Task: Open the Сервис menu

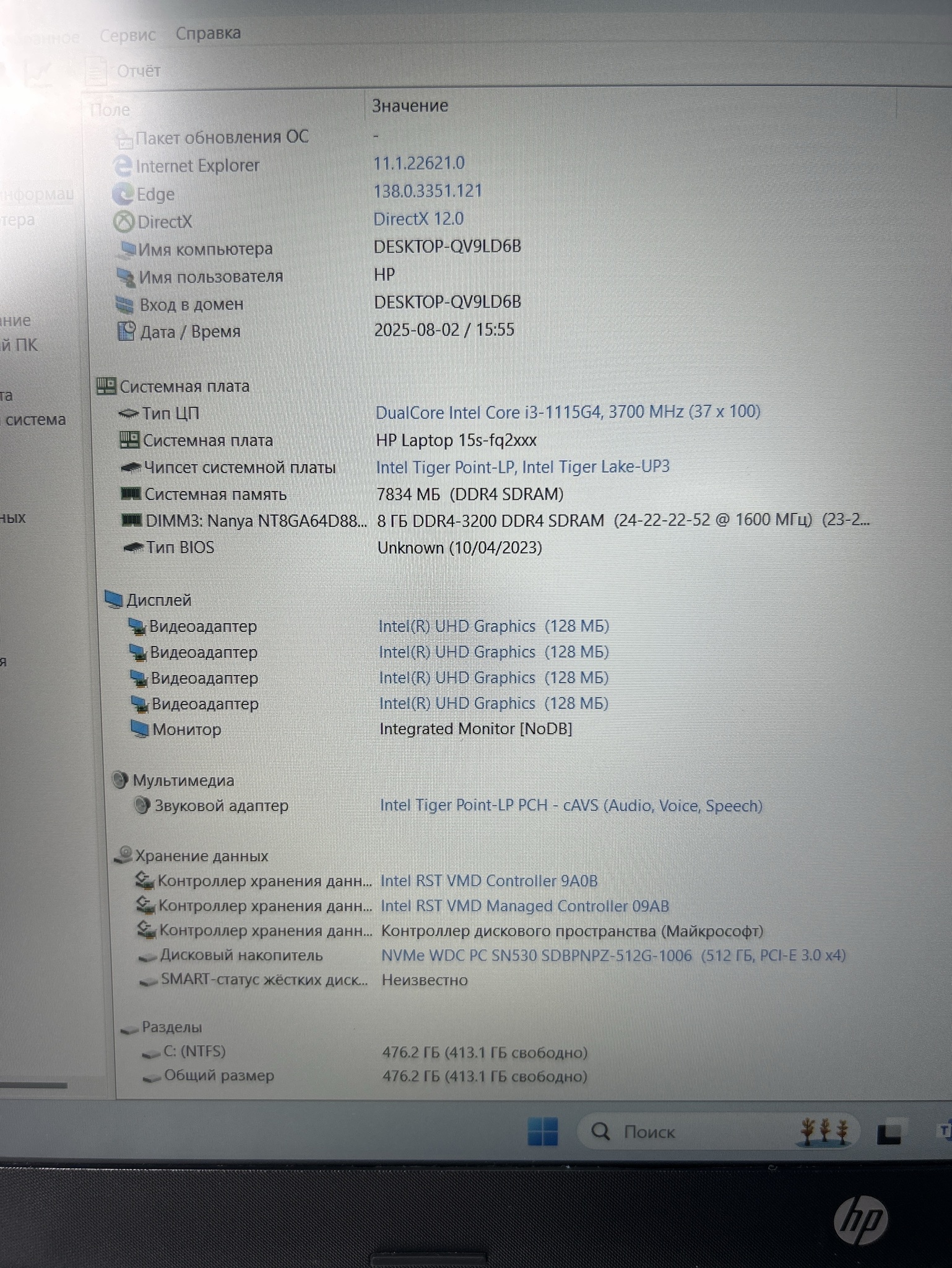Action: pyautogui.click(x=128, y=35)
